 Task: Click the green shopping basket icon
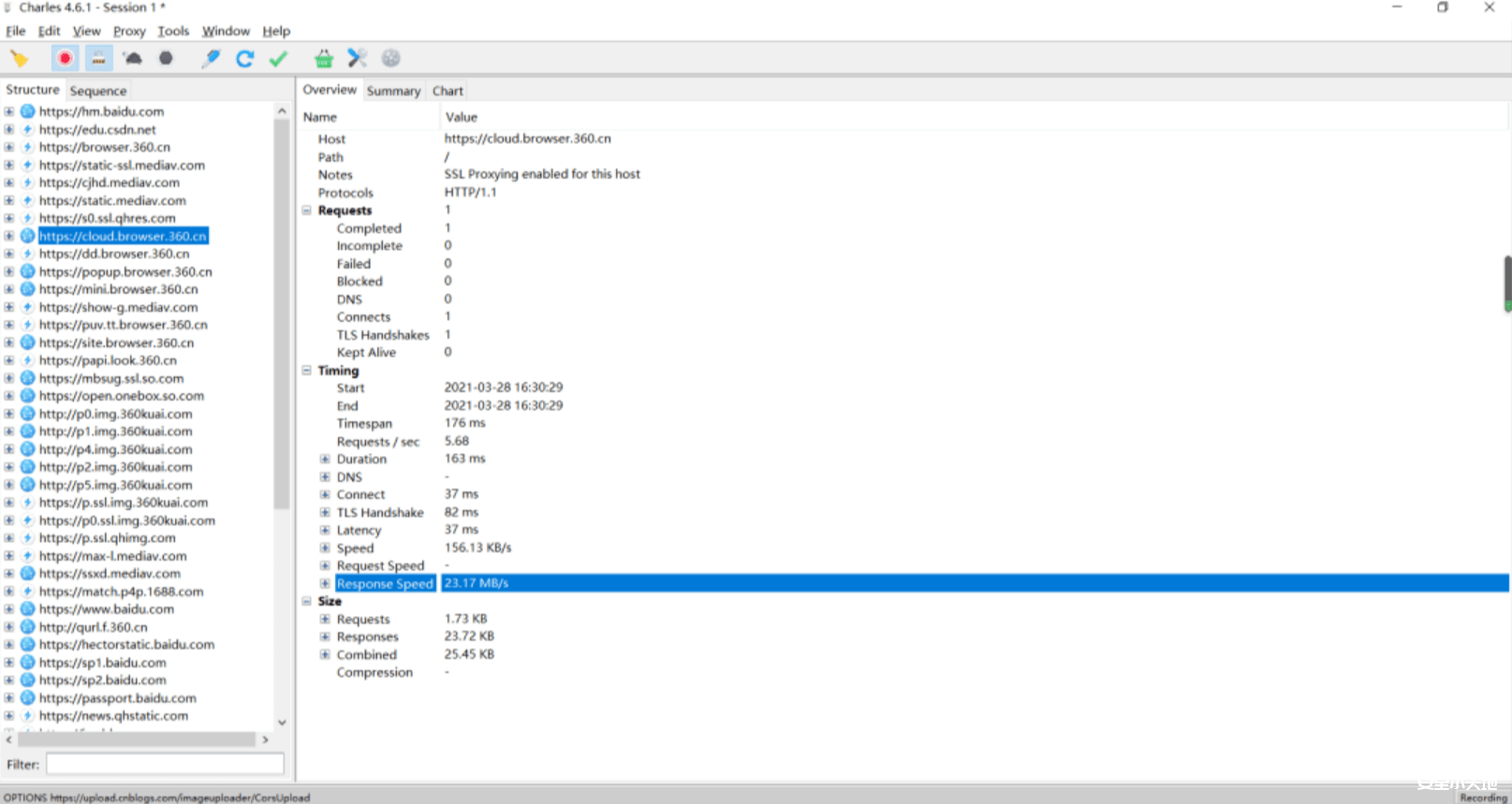point(323,59)
